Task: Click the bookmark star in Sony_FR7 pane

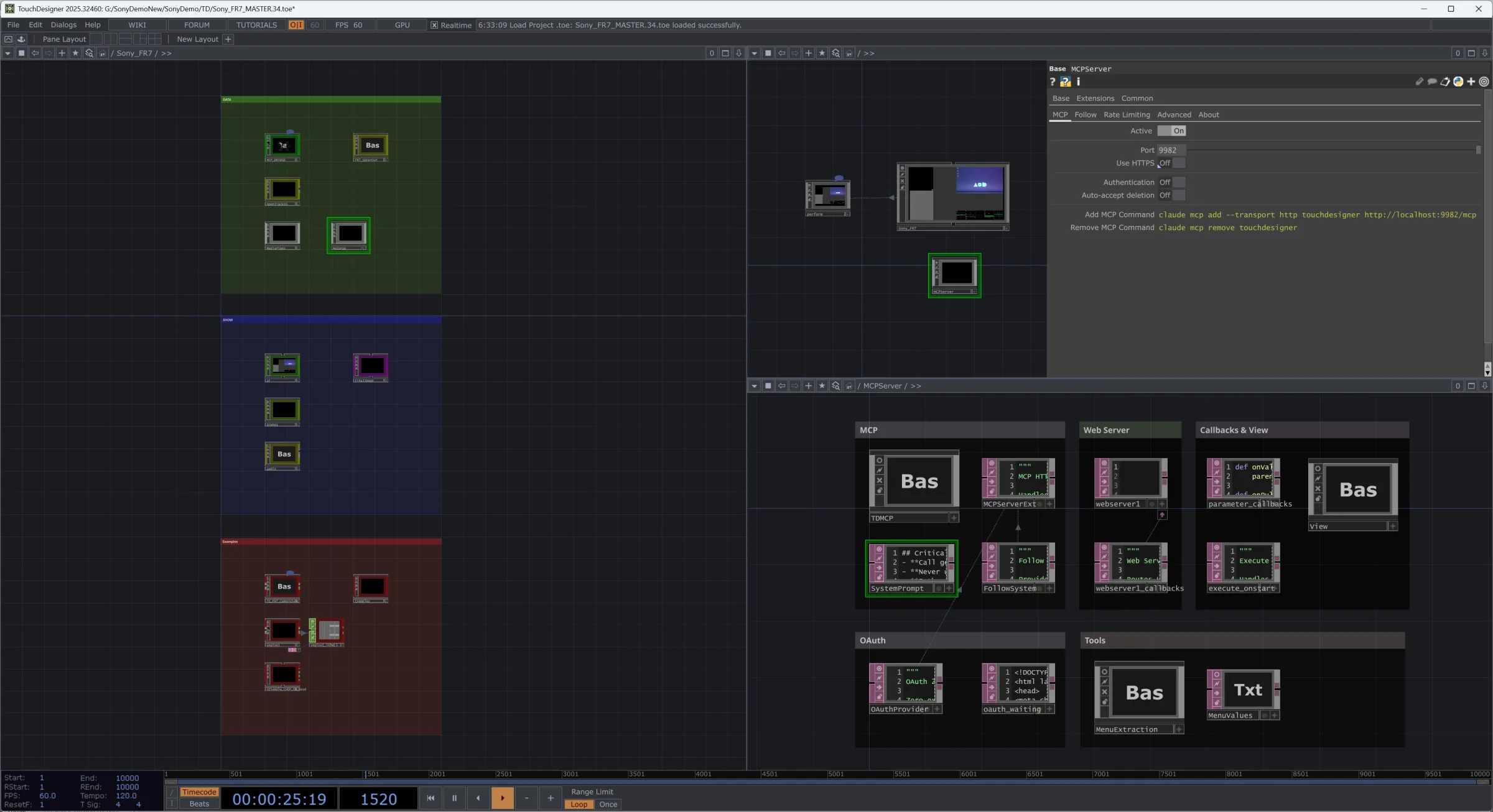Action: [x=75, y=53]
